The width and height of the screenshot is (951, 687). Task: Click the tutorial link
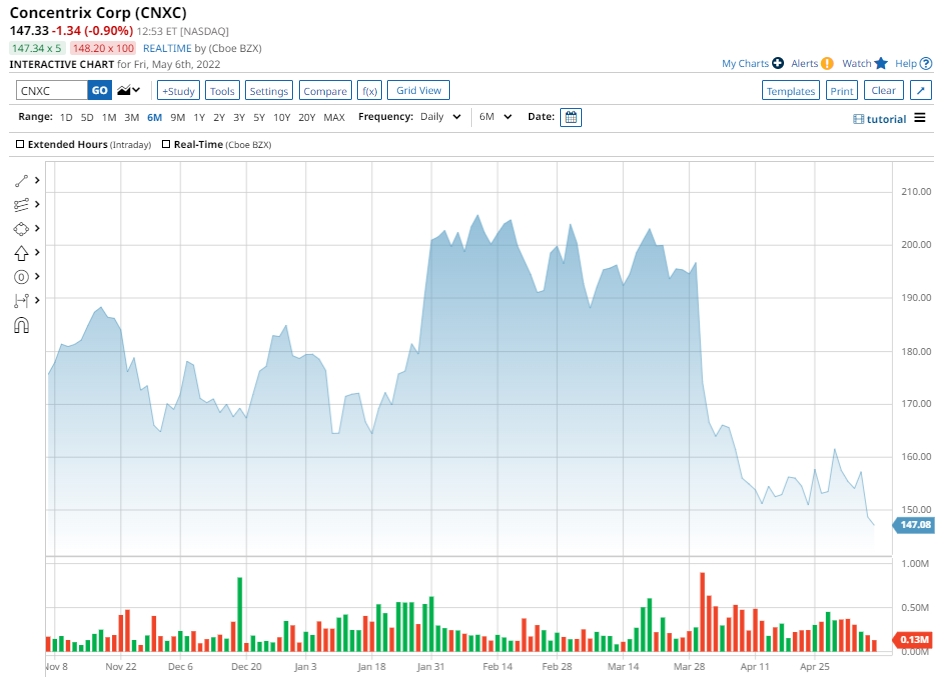point(886,119)
